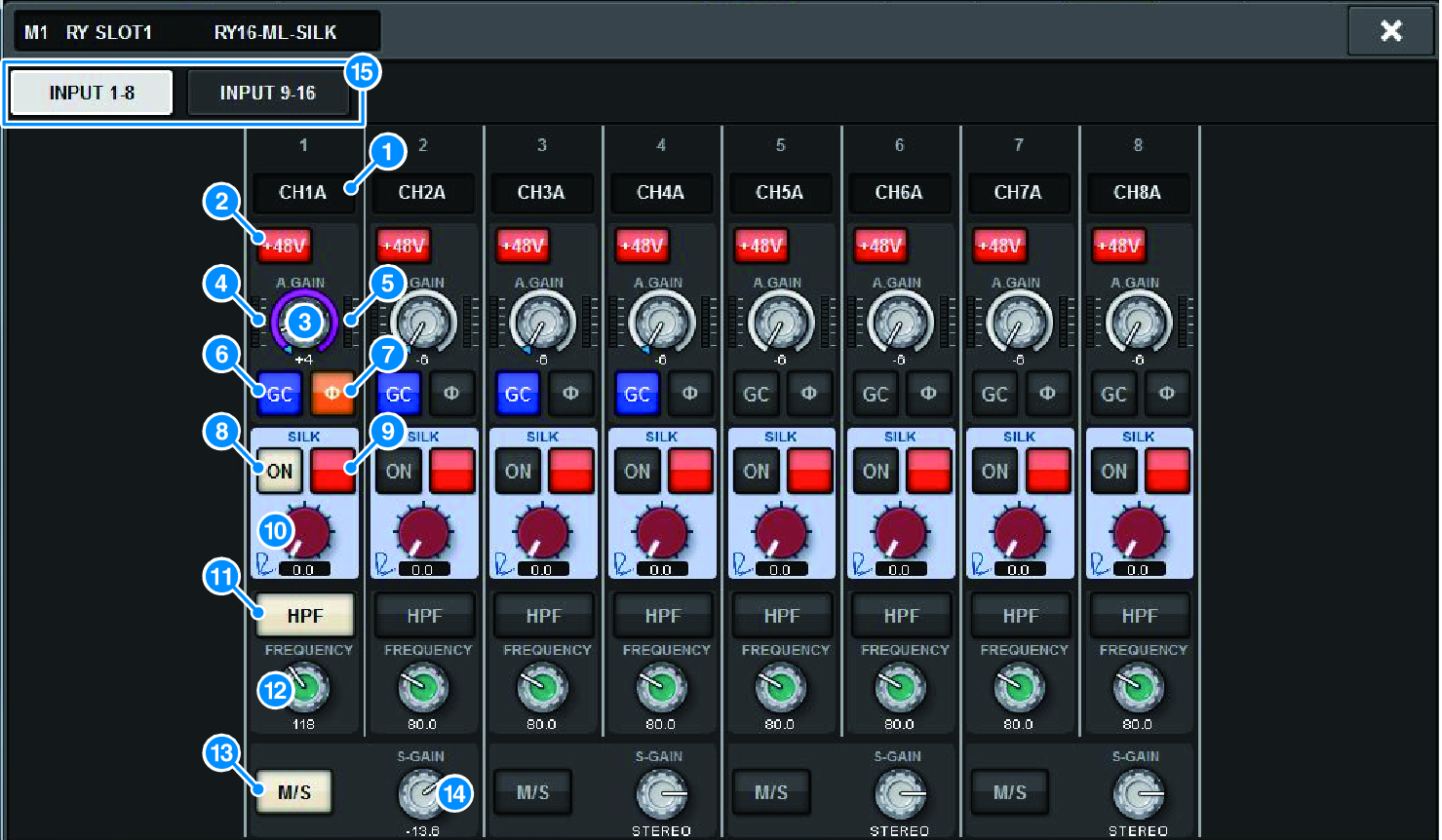Select red Silk texture button on channel 3

tap(571, 472)
